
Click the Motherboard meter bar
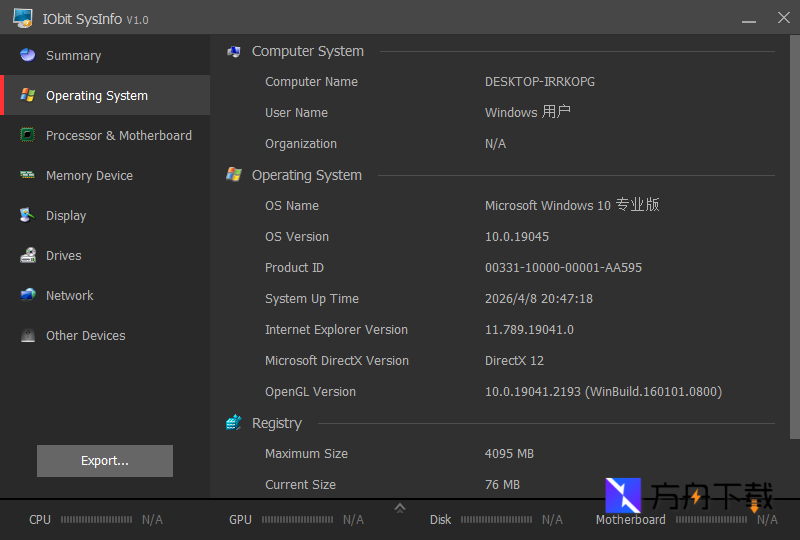pyautogui.click(x=711, y=520)
